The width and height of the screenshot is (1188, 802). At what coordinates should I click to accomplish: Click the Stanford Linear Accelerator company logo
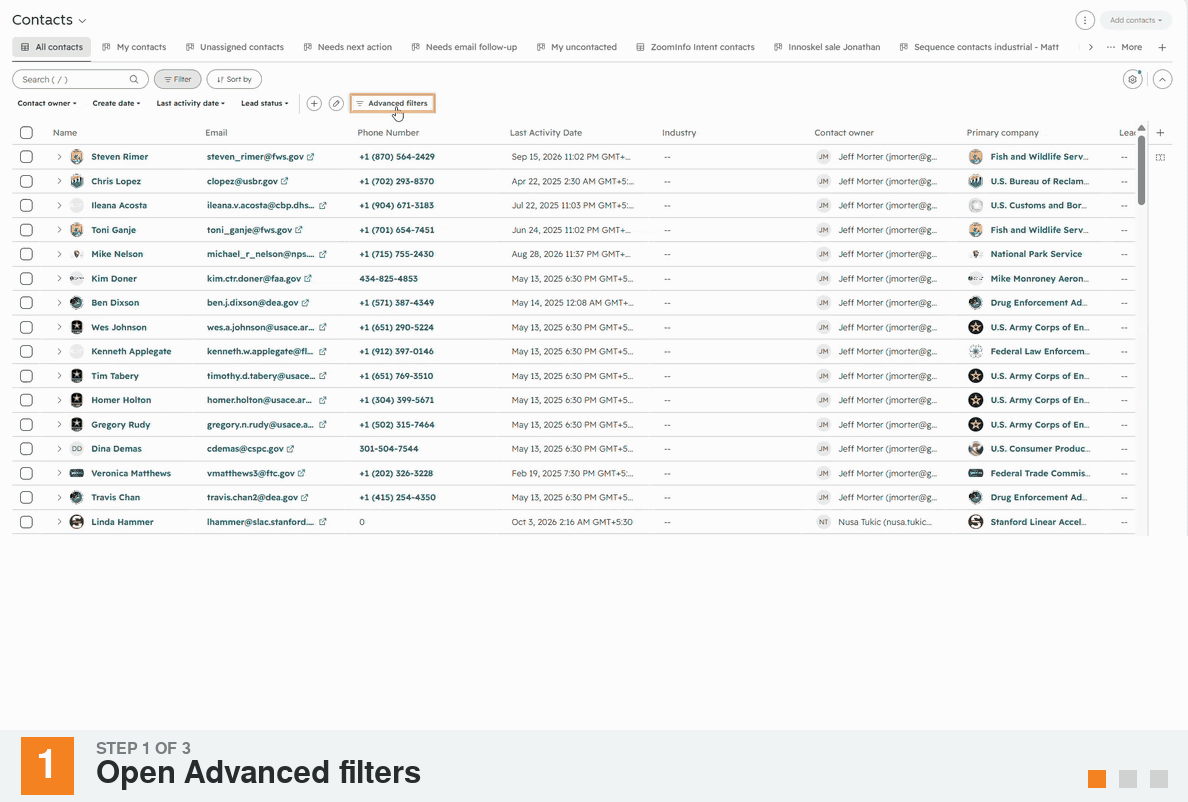[x=976, y=522]
